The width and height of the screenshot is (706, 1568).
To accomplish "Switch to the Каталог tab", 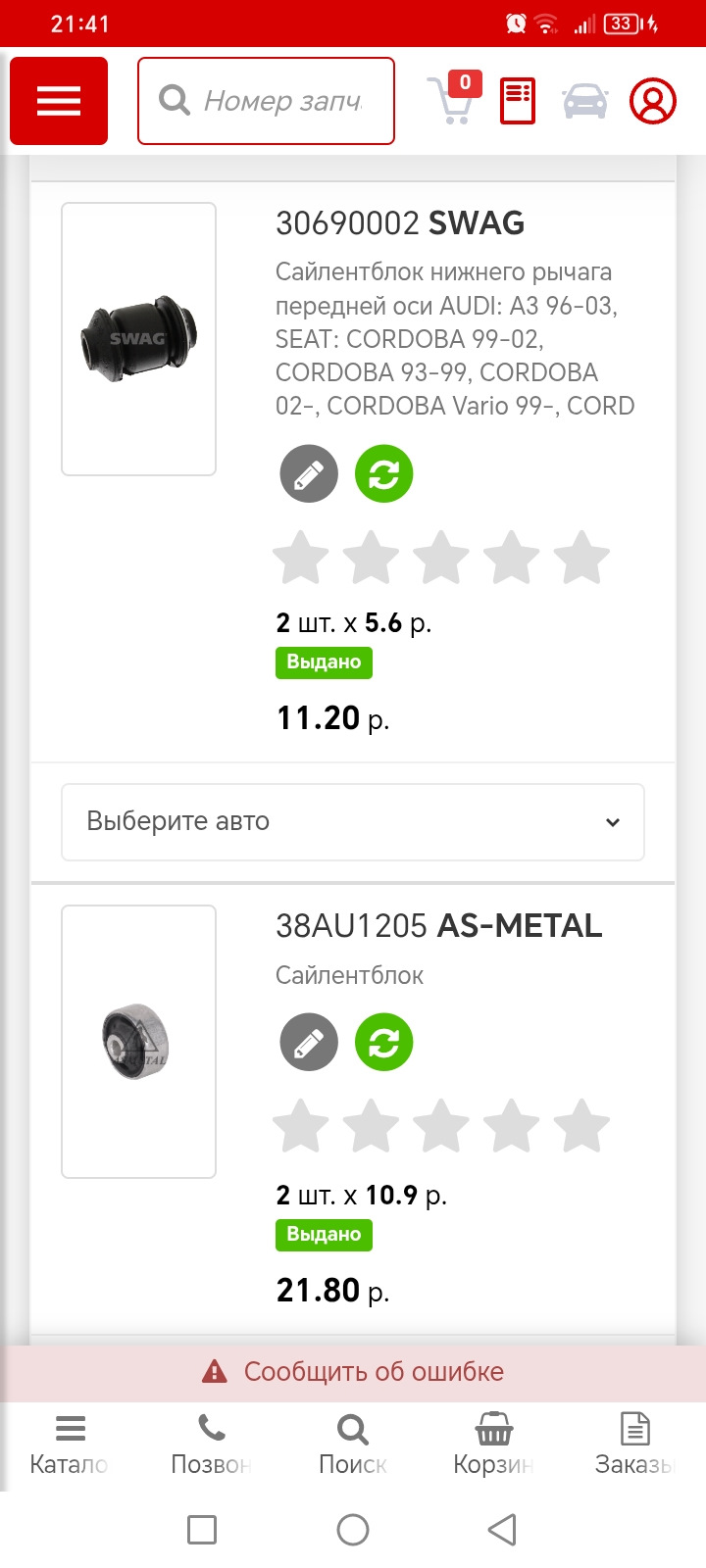I will click(x=70, y=1445).
